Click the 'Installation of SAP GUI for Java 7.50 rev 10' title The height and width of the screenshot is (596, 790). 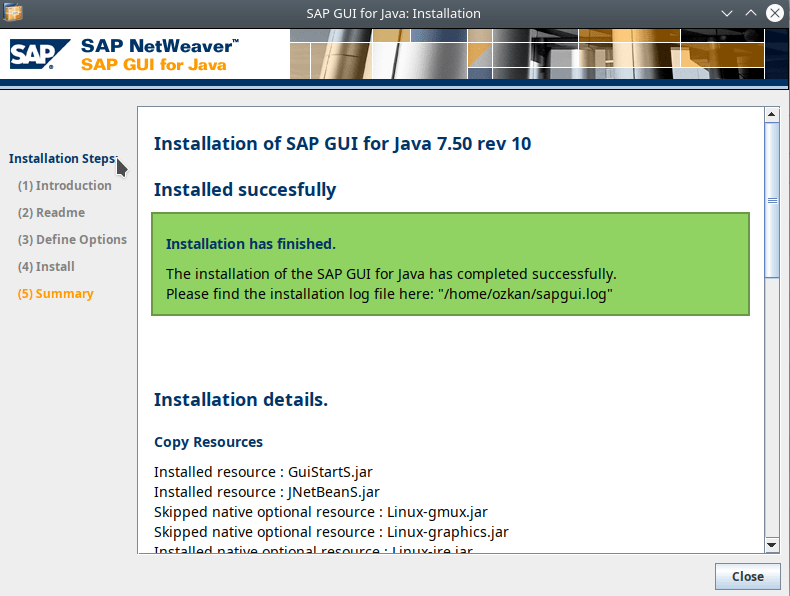(x=342, y=144)
